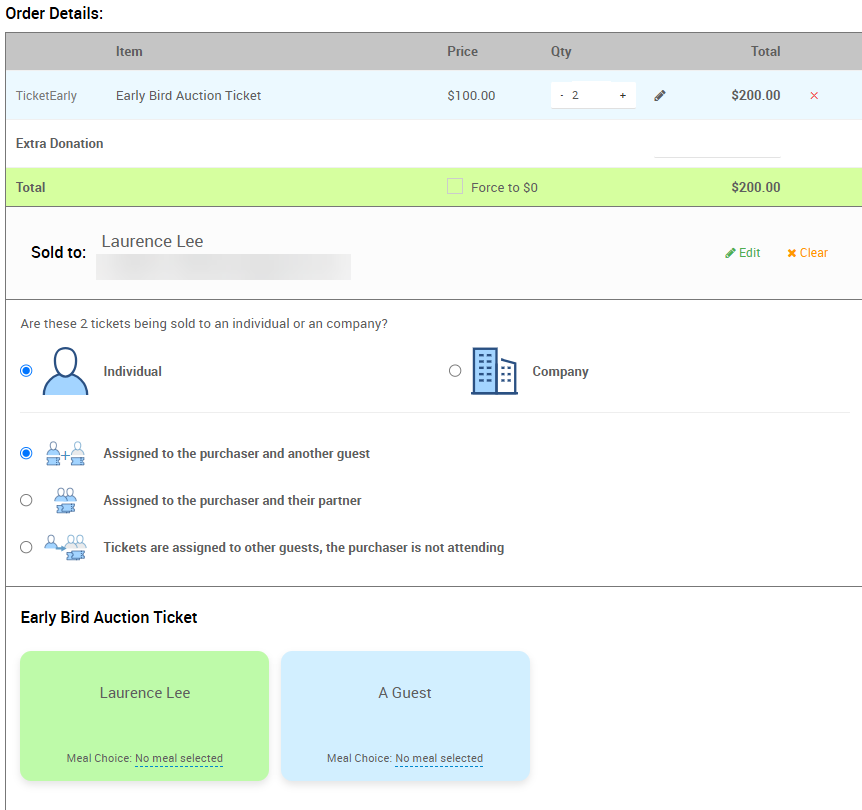Choose assigned to purchaser and their partner
This screenshot has height=810, width=862.
[26, 500]
